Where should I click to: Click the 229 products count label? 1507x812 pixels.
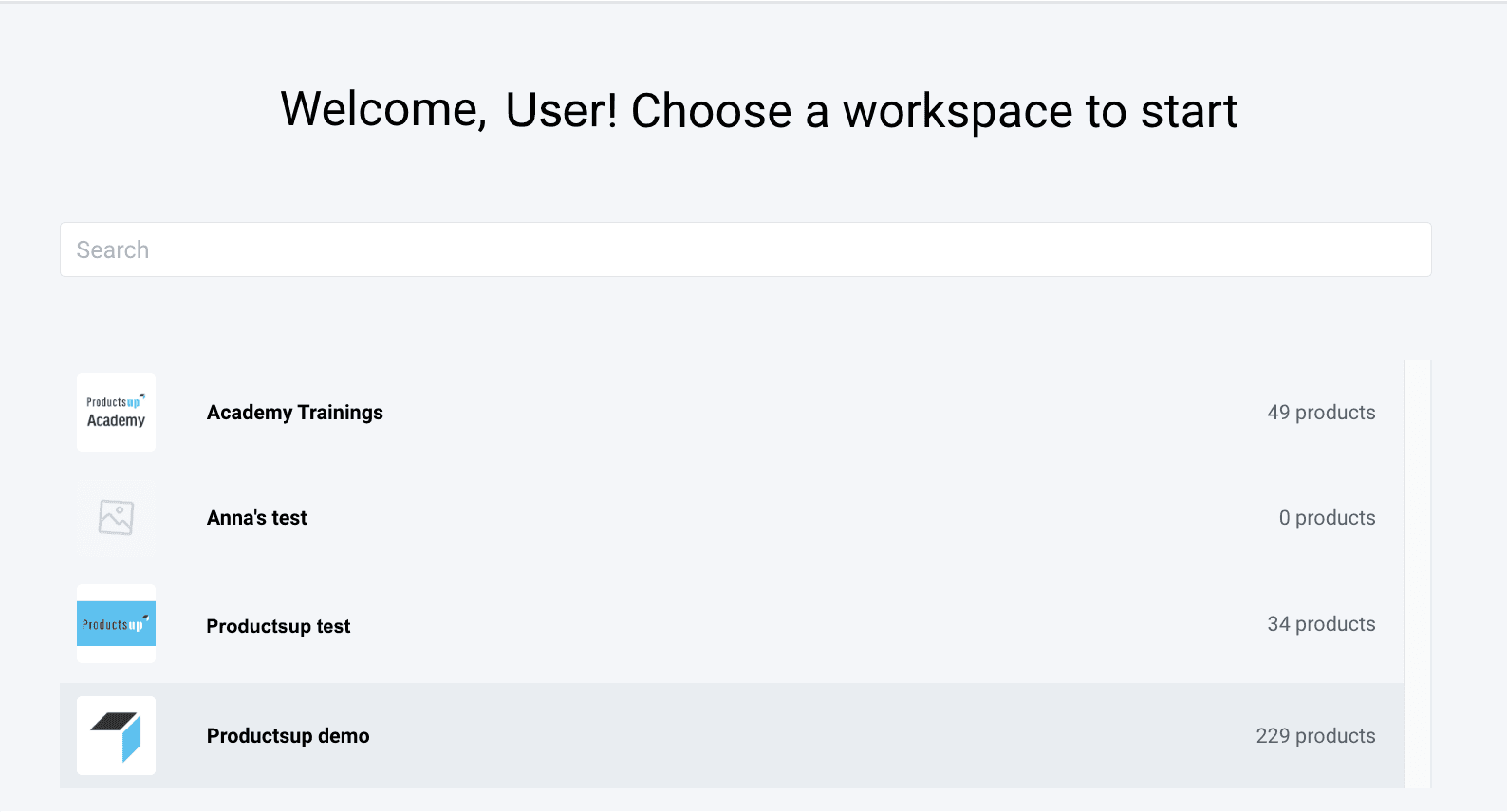click(1315, 736)
